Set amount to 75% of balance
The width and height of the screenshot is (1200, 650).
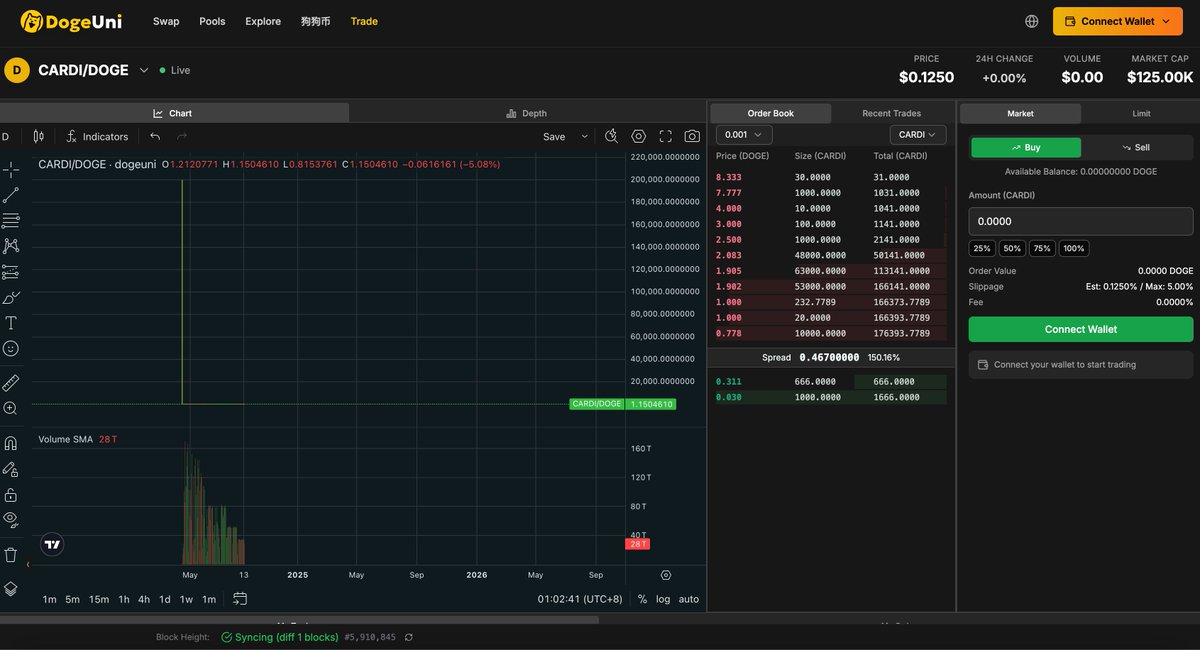(1042, 248)
